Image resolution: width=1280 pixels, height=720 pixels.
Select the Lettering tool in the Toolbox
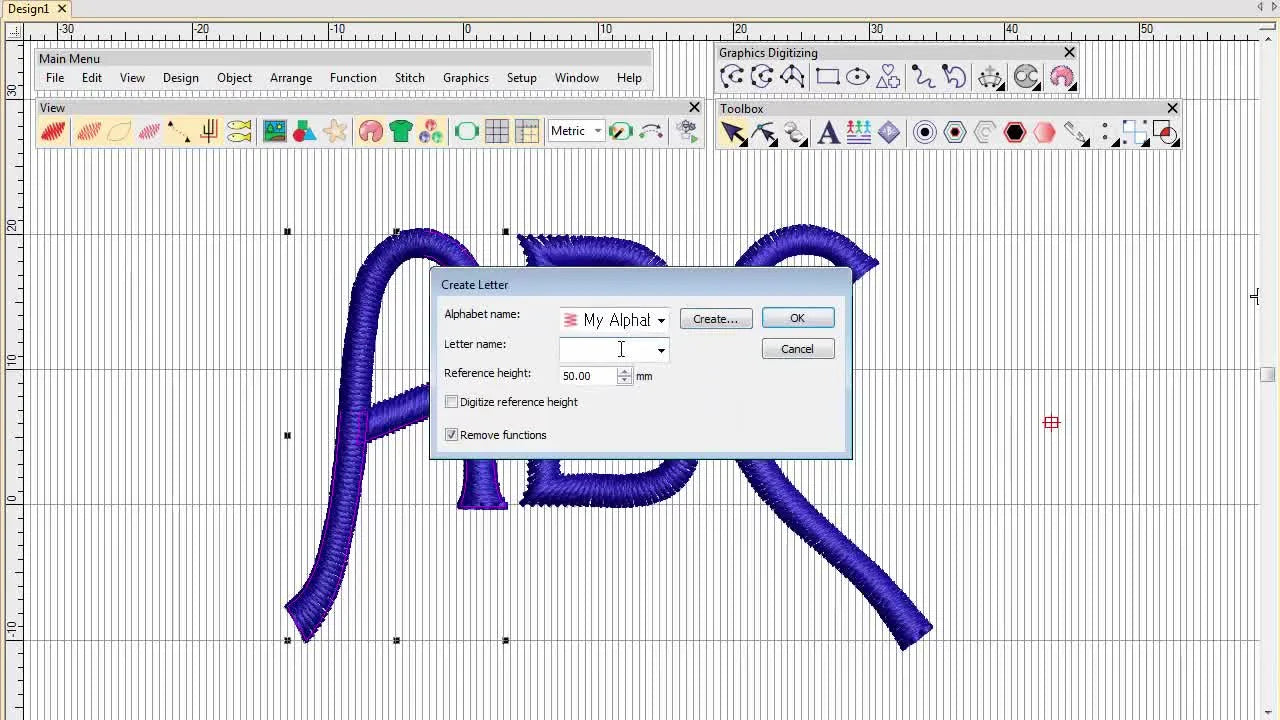[x=828, y=132]
